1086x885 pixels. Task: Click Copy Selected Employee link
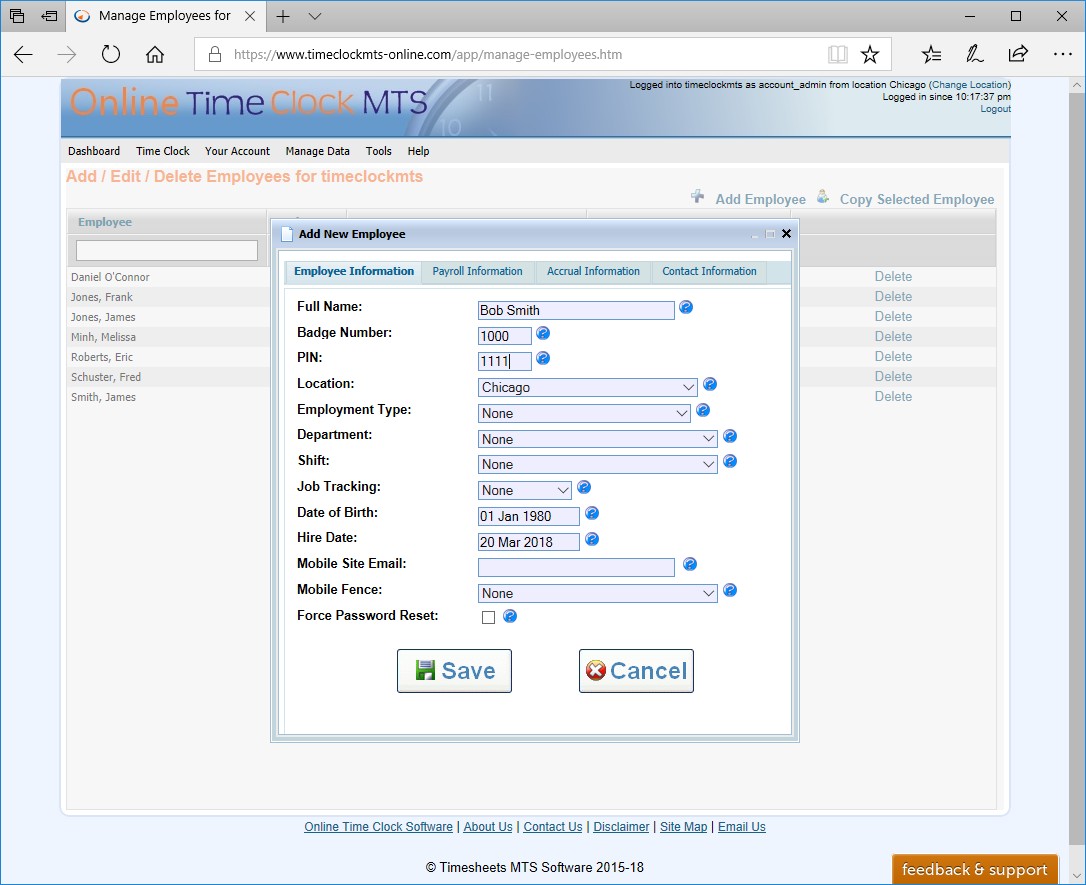[917, 199]
